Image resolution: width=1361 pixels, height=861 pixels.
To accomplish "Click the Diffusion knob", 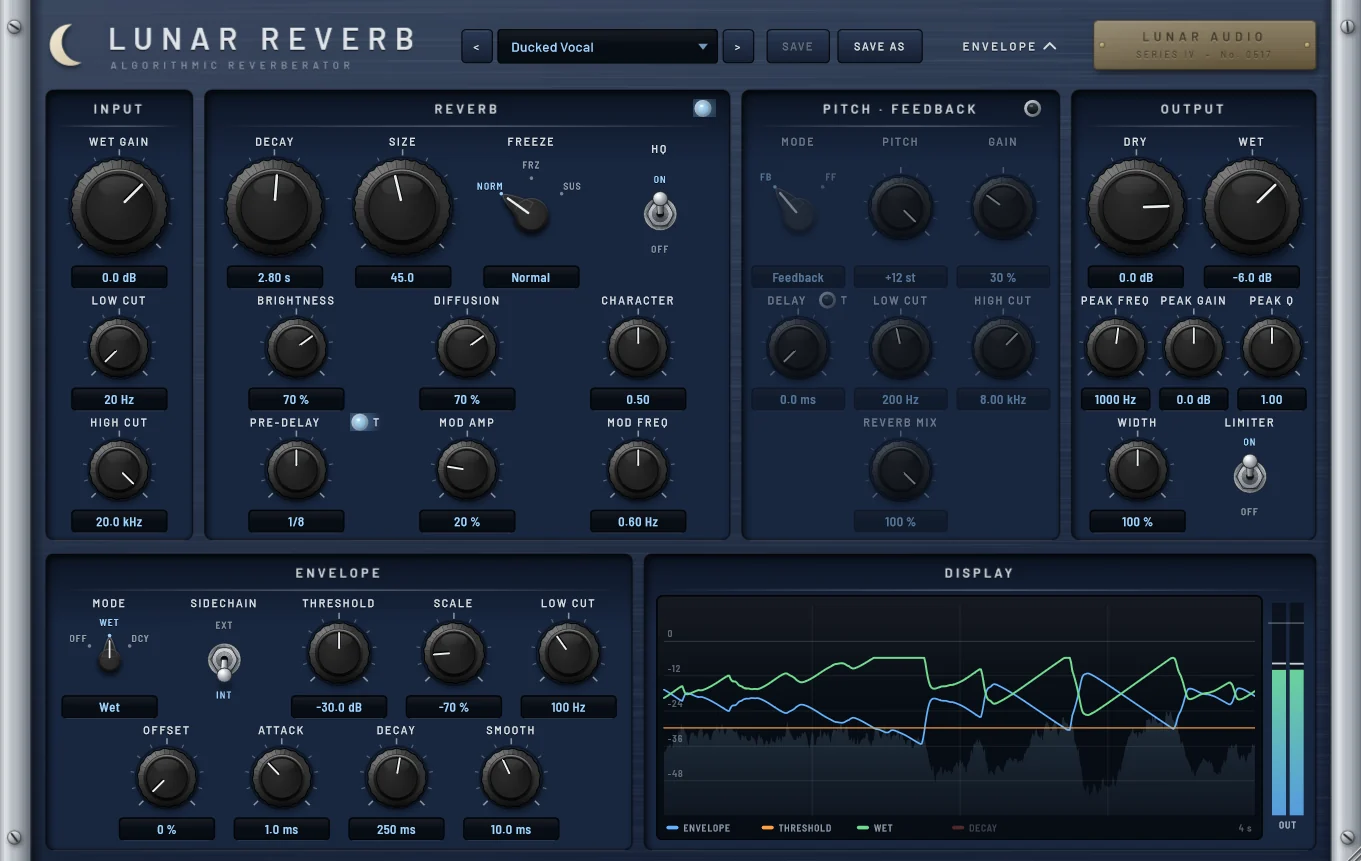I will [467, 349].
